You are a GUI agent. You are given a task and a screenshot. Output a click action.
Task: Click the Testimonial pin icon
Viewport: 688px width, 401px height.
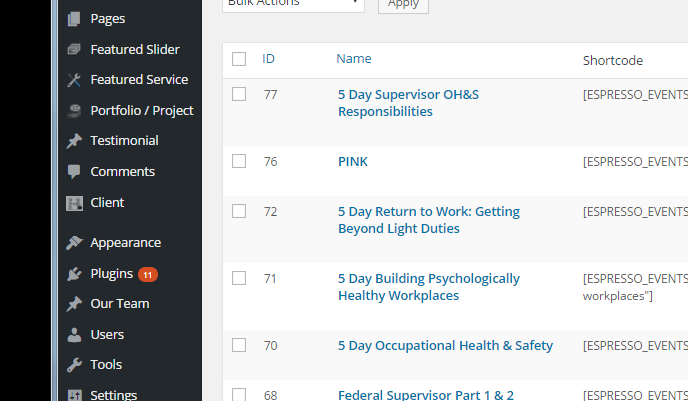point(74,141)
